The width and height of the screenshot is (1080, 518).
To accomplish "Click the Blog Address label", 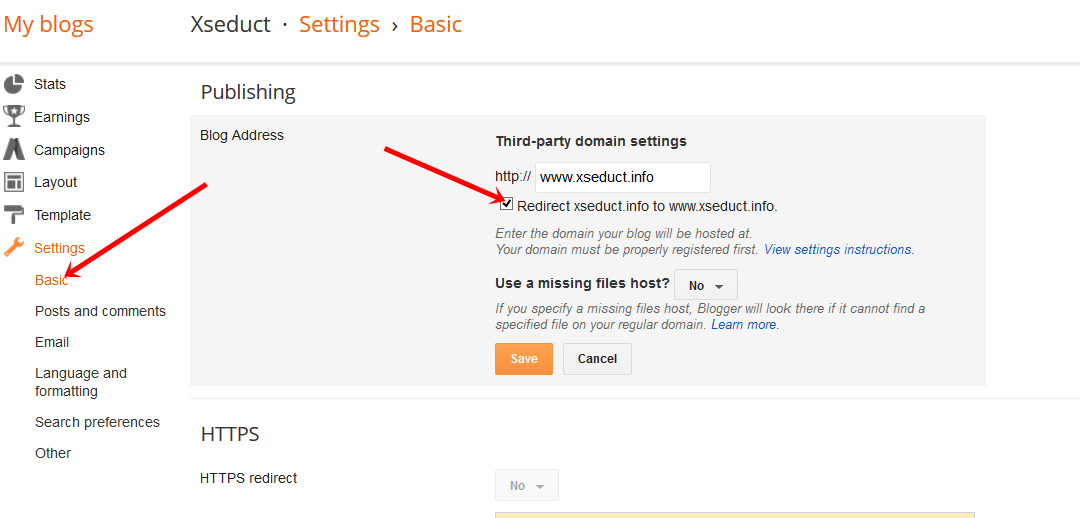I will (242, 135).
